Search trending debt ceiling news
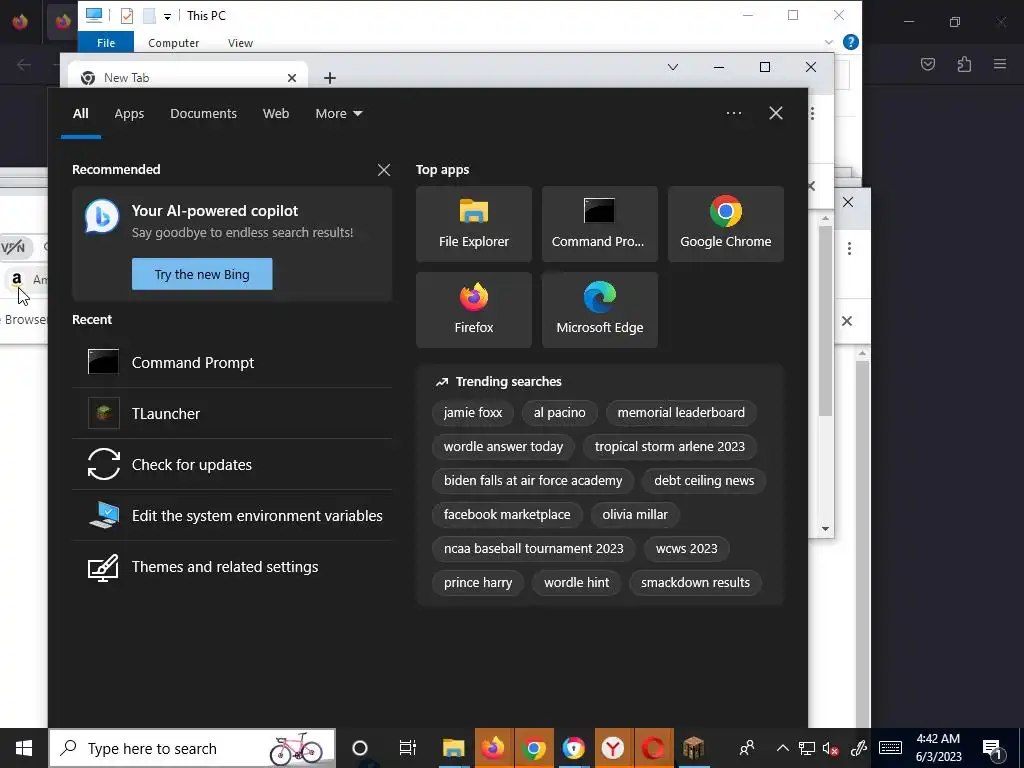Image resolution: width=1024 pixels, height=768 pixels. pyautogui.click(x=704, y=481)
